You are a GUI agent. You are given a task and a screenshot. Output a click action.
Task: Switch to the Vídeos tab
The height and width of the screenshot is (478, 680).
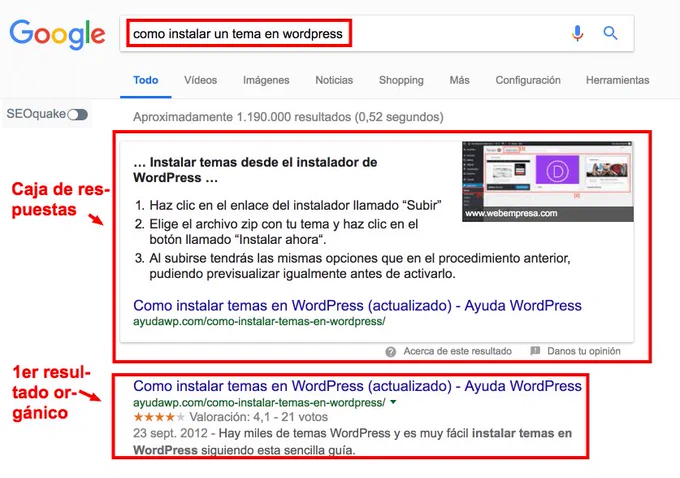pyautogui.click(x=200, y=80)
